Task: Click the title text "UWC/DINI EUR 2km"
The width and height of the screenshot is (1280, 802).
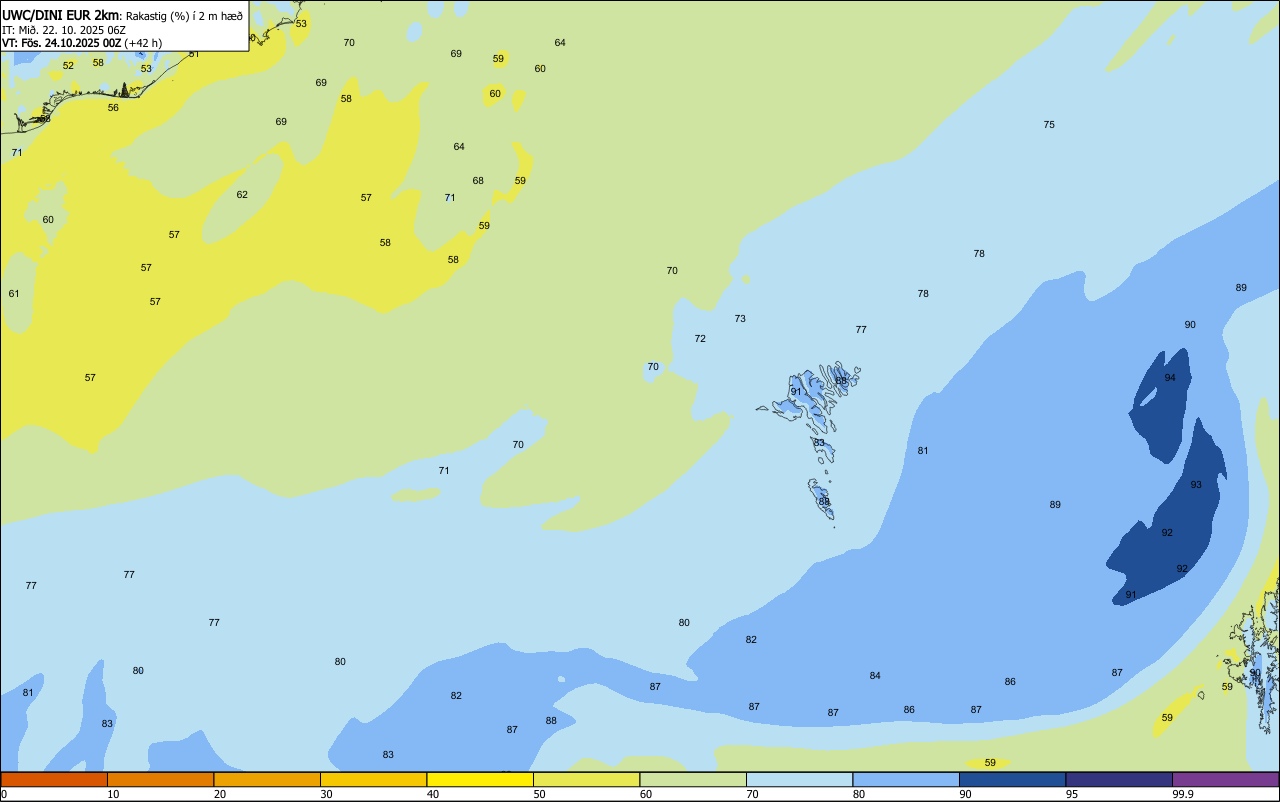Action: pos(60,15)
